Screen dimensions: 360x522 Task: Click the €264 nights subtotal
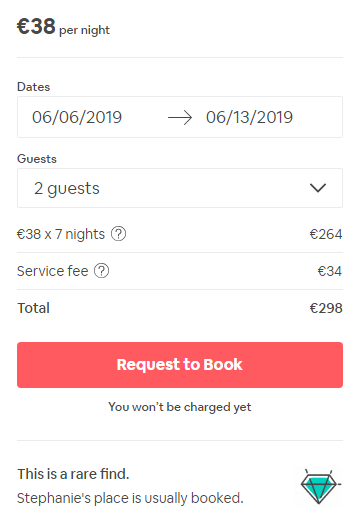click(326, 234)
